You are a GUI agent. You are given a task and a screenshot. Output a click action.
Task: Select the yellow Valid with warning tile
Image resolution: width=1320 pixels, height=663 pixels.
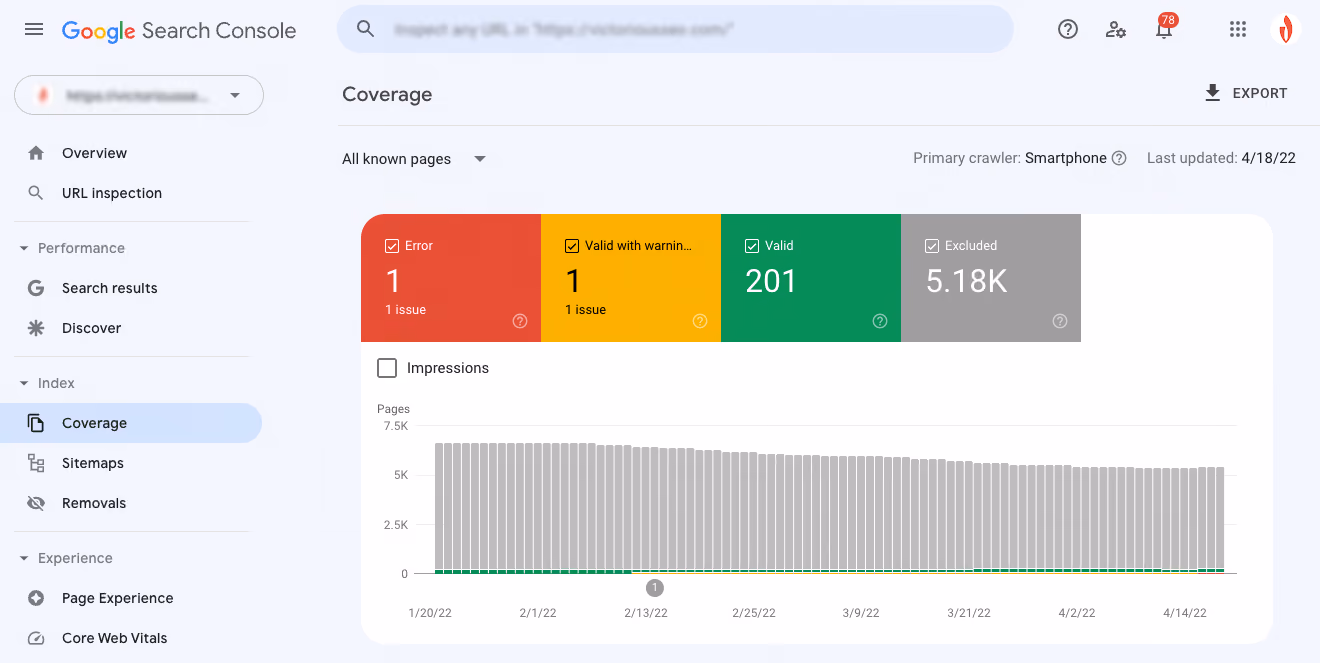pyautogui.click(x=631, y=278)
